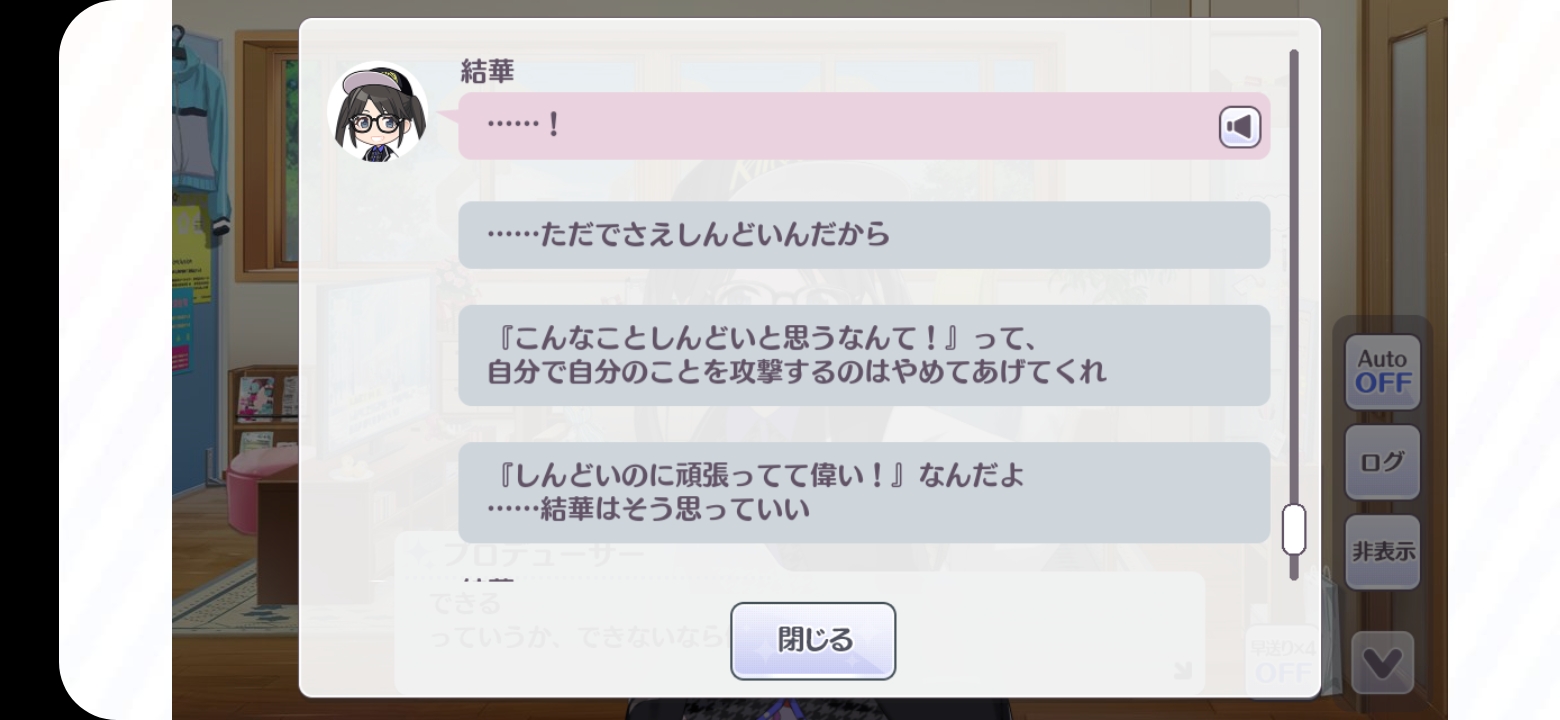This screenshot has width=1560, height=720.
Task: Toggle the Auto OFF button
Action: [1382, 372]
